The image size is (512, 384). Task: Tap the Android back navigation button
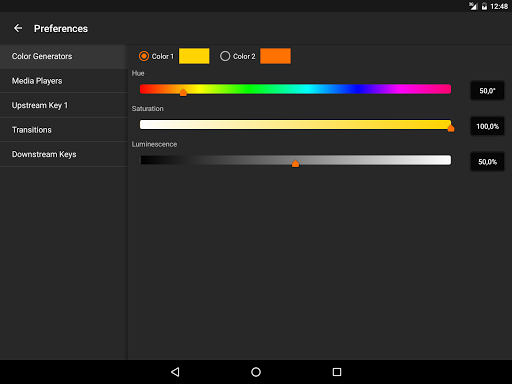point(175,372)
